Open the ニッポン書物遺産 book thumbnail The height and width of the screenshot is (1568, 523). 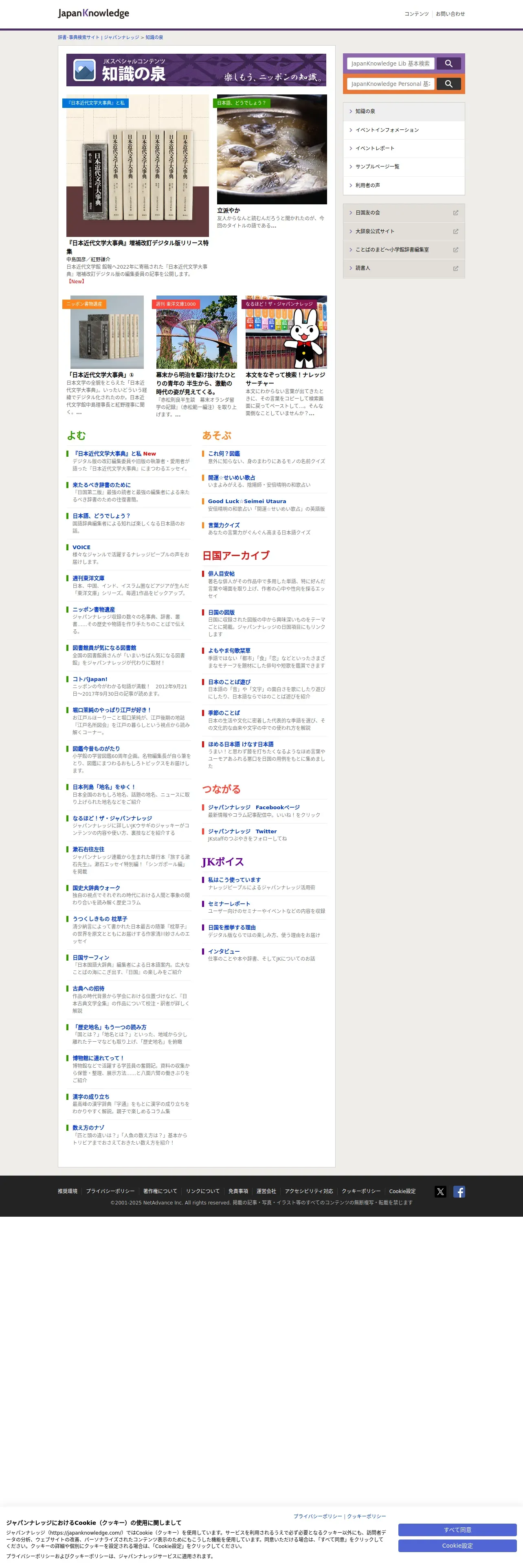(107, 332)
